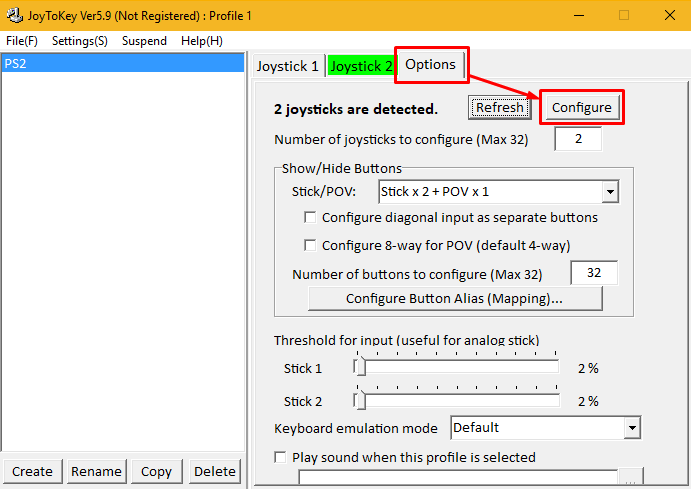Click the Stick 2 '2 %' value
691x489 pixels.
click(588, 401)
